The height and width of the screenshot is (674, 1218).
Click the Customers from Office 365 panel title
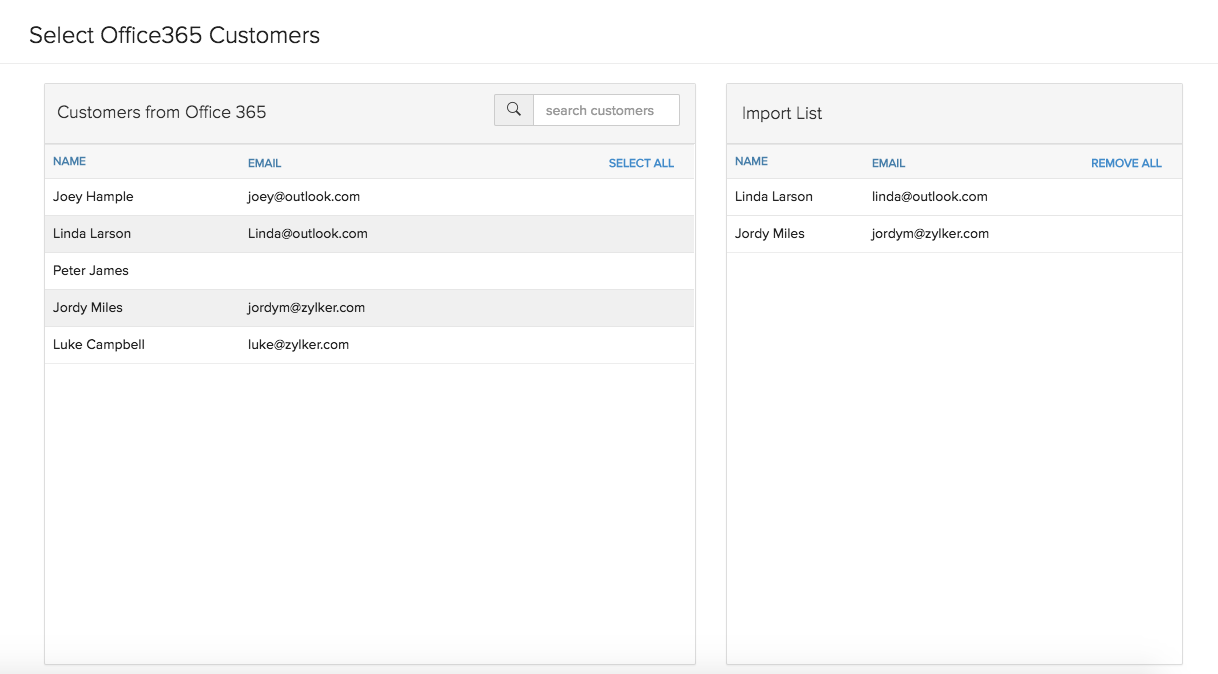(161, 112)
